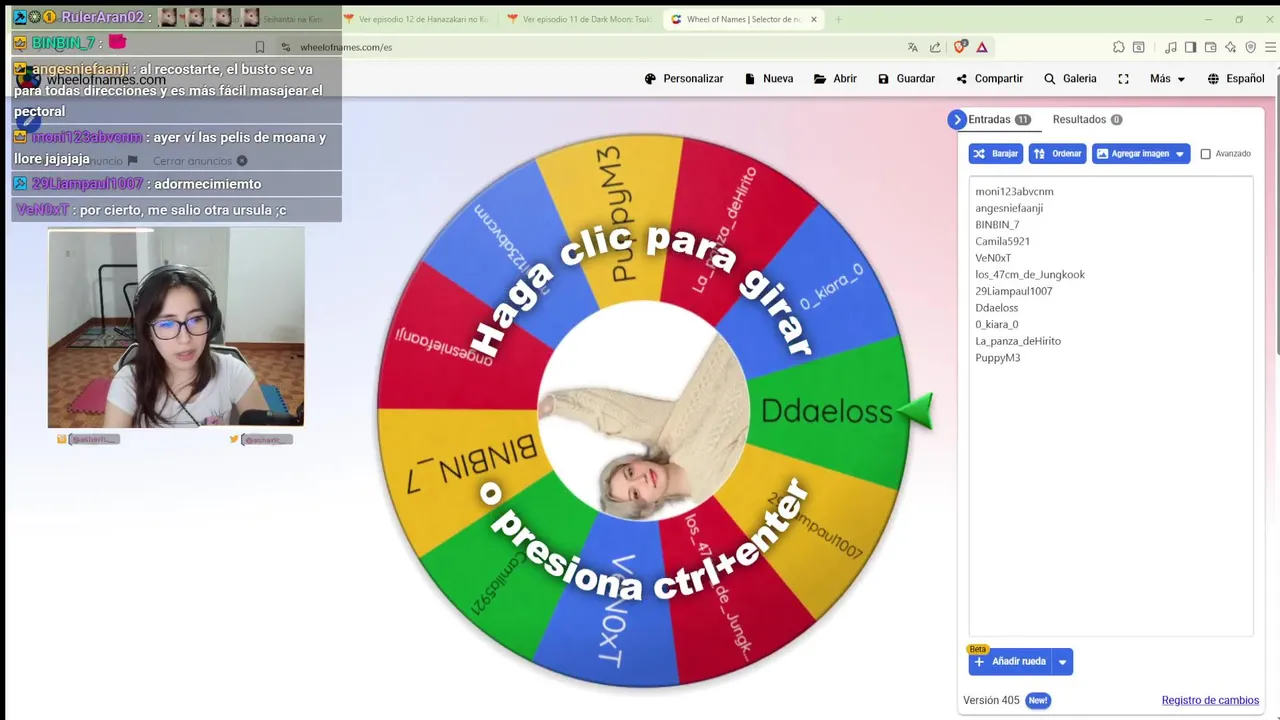Click Cerrar anuncios close icon
1280x720 pixels.
coord(242,161)
